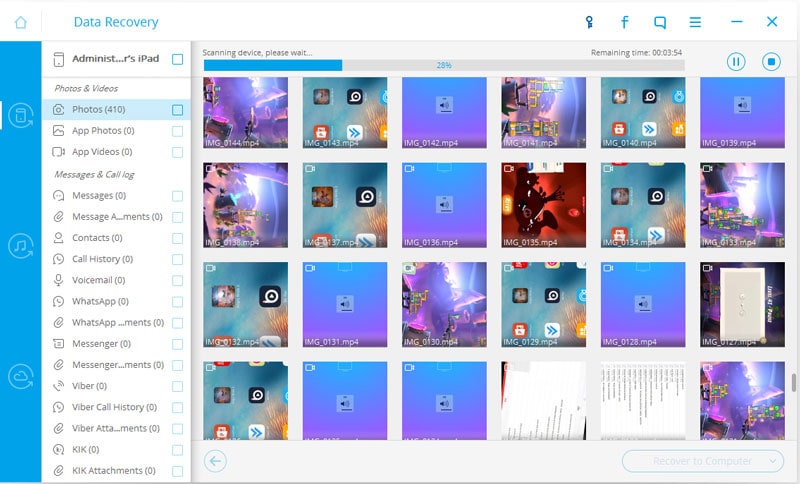800x484 pixels.
Task: Tick the WhatsApp (0) checkbox
Action: click(x=178, y=301)
